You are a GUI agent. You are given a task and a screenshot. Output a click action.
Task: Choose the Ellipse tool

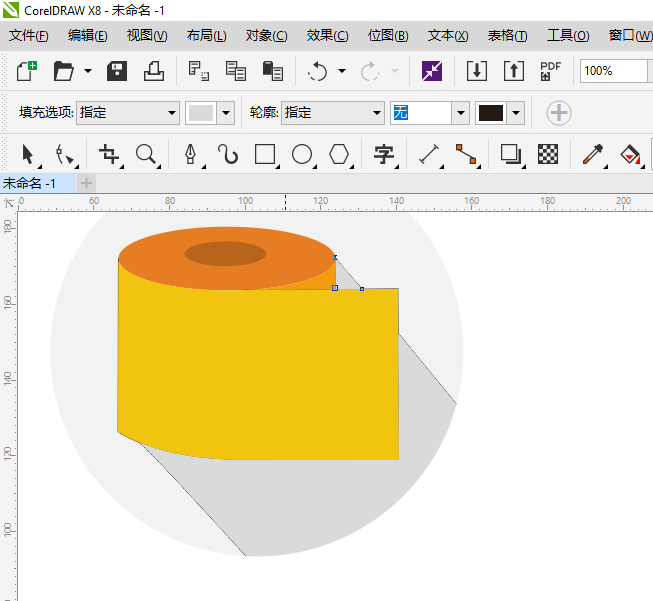click(x=302, y=154)
